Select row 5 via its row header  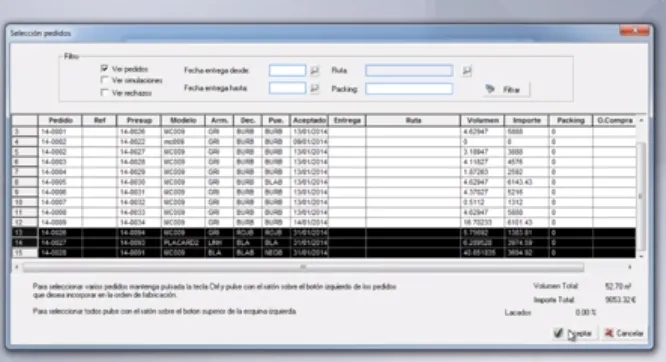point(25,152)
